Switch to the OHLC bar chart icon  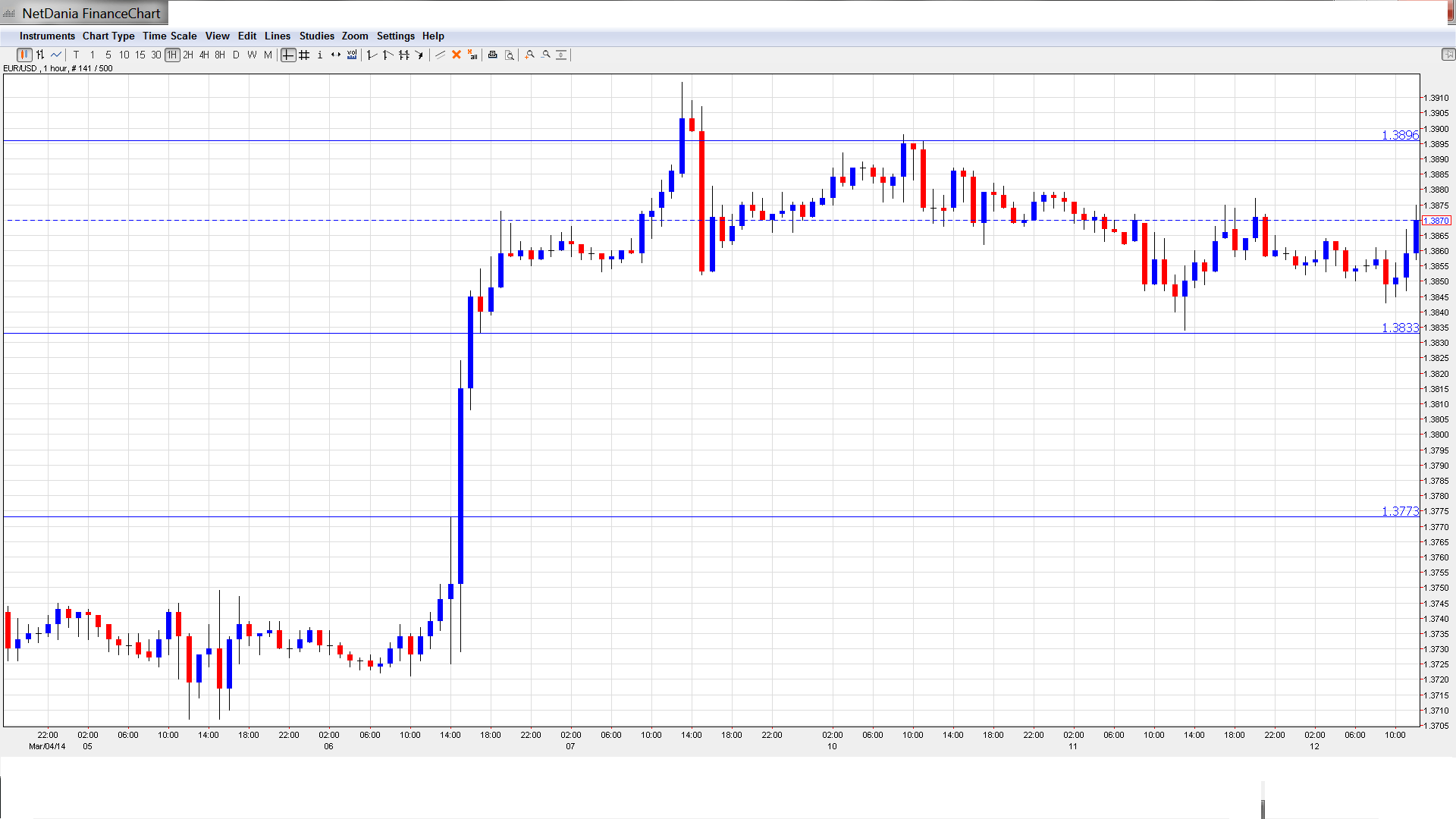pos(40,55)
